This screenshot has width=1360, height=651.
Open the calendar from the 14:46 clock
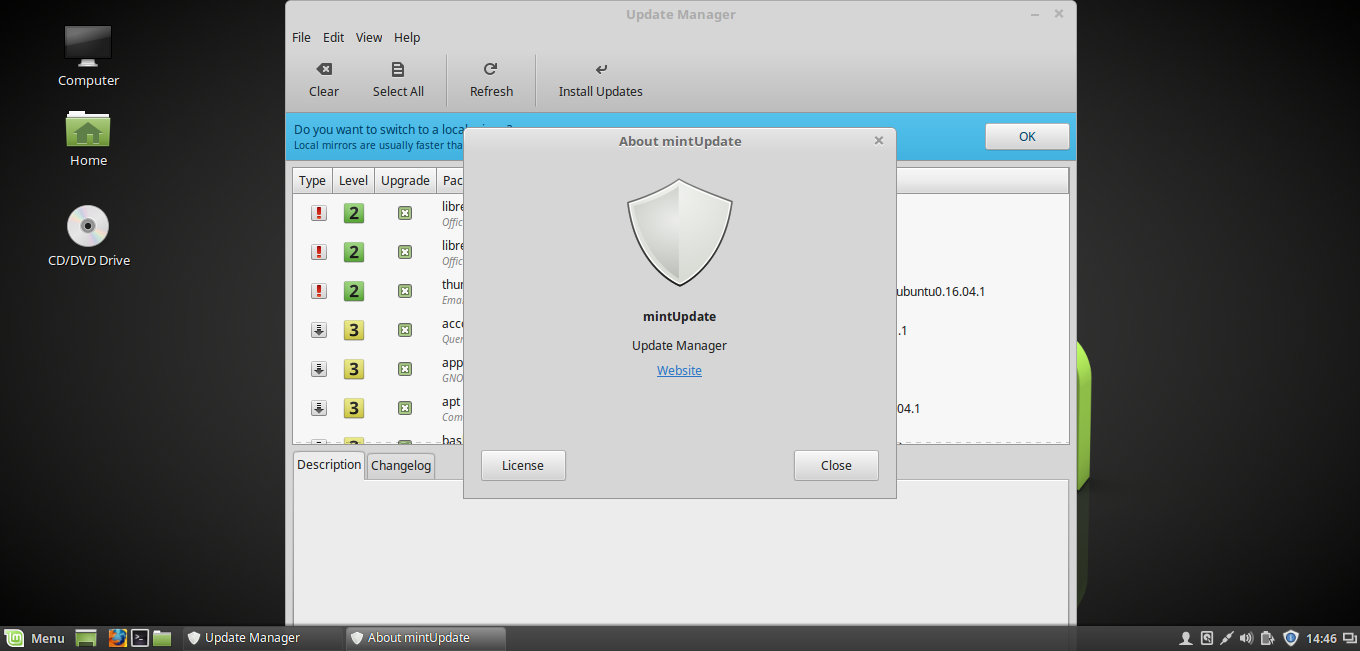(1322, 638)
